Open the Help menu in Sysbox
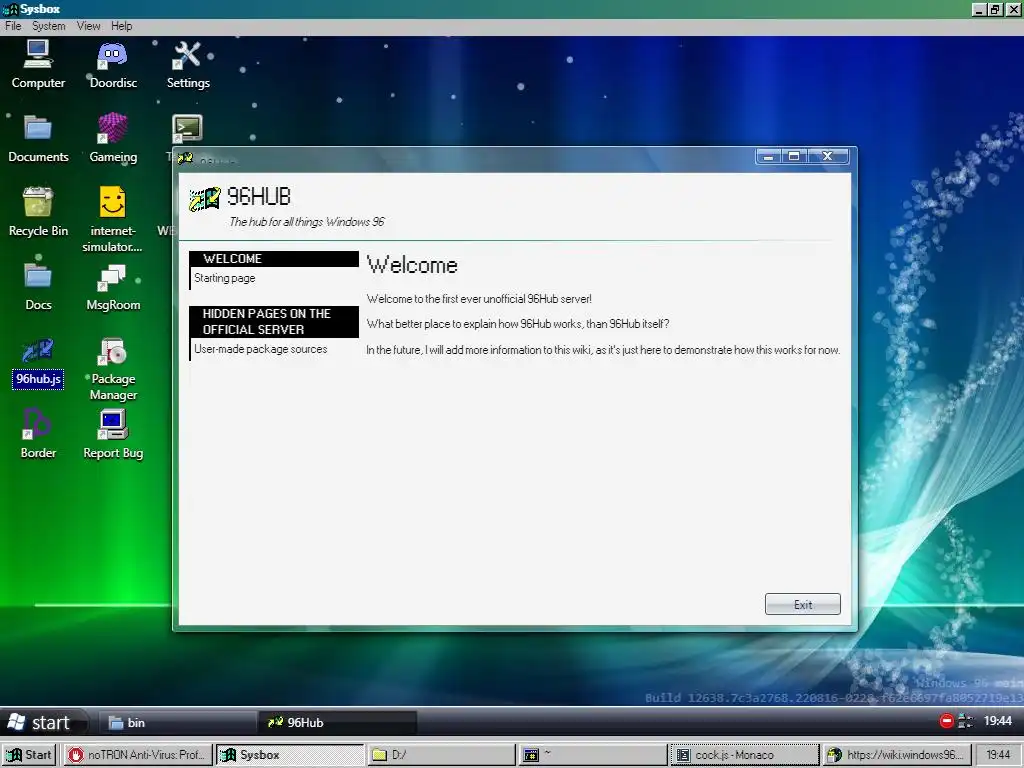 121,26
